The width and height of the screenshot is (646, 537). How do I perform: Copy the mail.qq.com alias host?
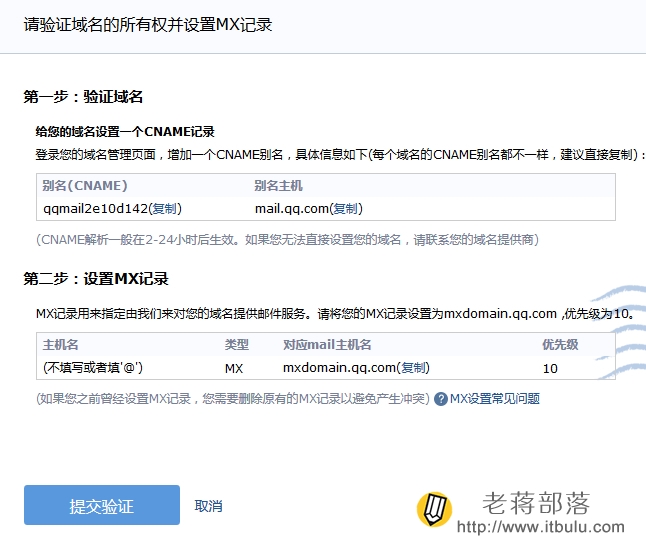345,209
